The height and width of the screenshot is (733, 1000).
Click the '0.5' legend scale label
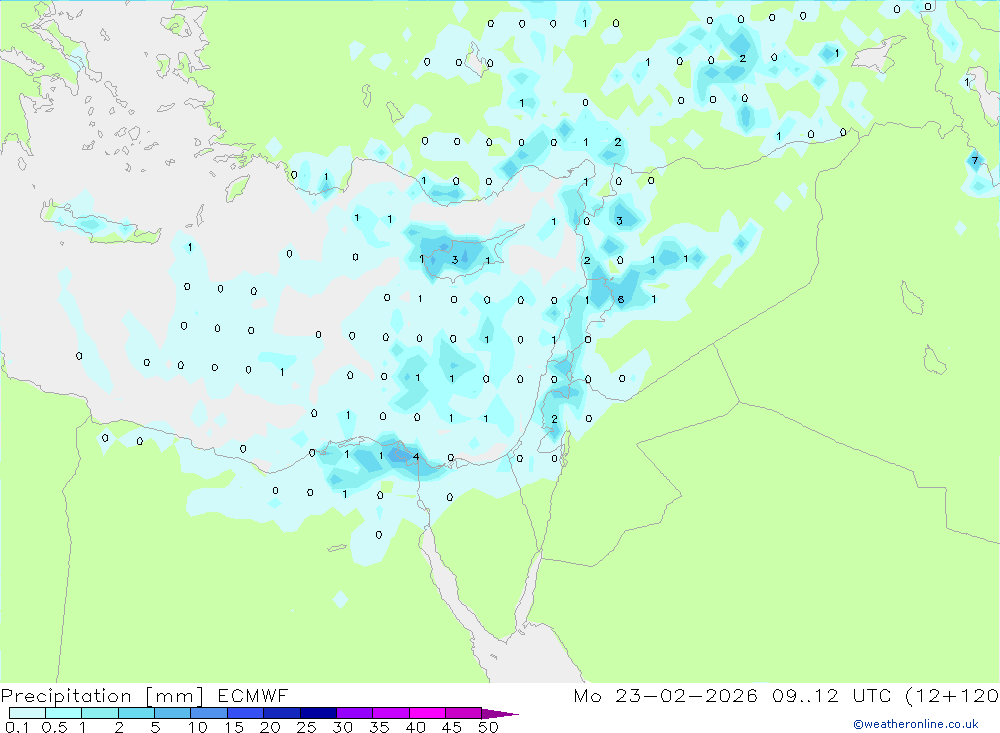(54, 727)
